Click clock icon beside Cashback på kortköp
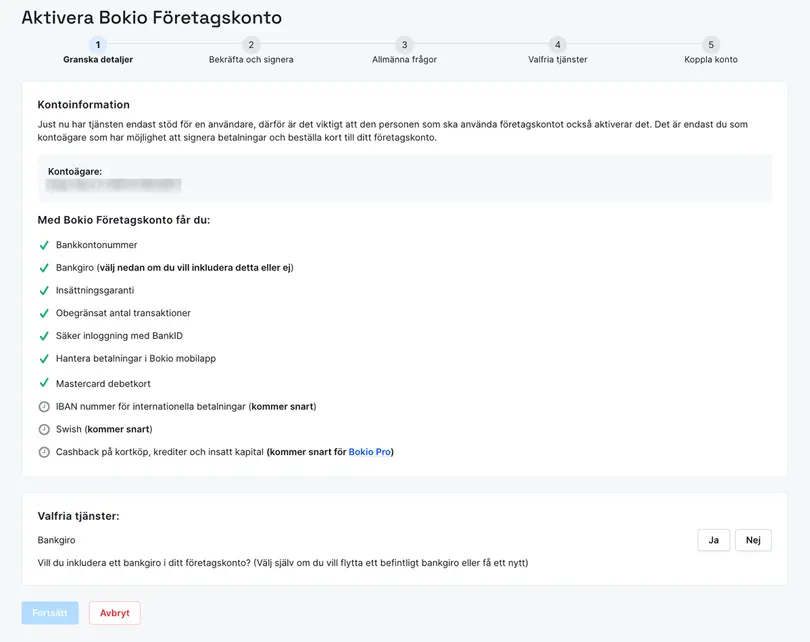The height and width of the screenshot is (642, 810). (x=44, y=452)
